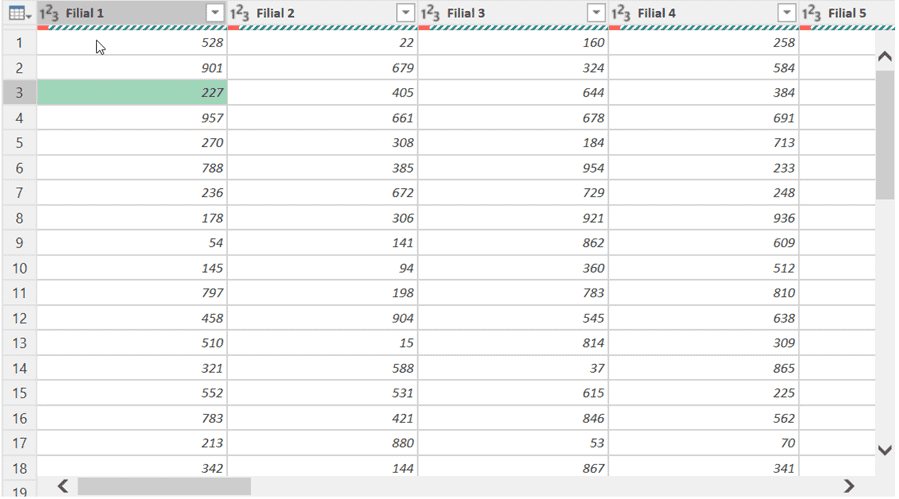The width and height of the screenshot is (899, 499).
Task: Select the Filial 1 column header
Action: pyautogui.click(x=132, y=13)
